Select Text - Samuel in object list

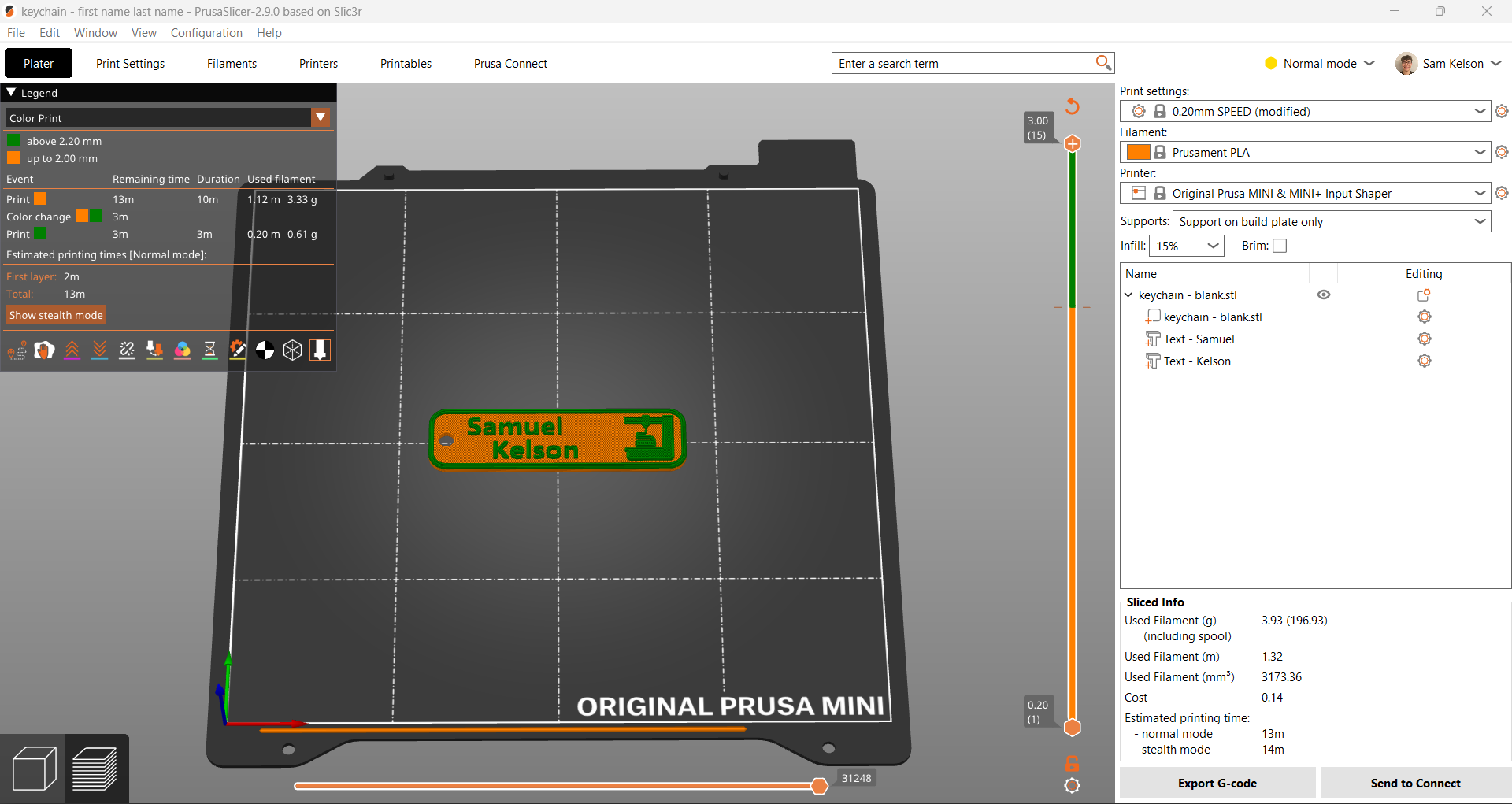click(1199, 339)
